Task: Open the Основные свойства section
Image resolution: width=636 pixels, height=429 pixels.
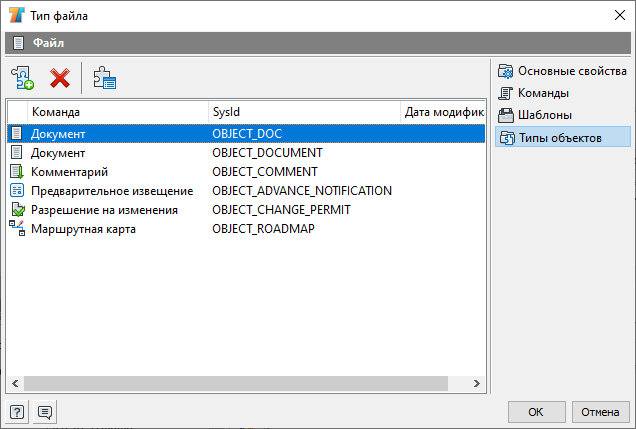Action: 563,71
